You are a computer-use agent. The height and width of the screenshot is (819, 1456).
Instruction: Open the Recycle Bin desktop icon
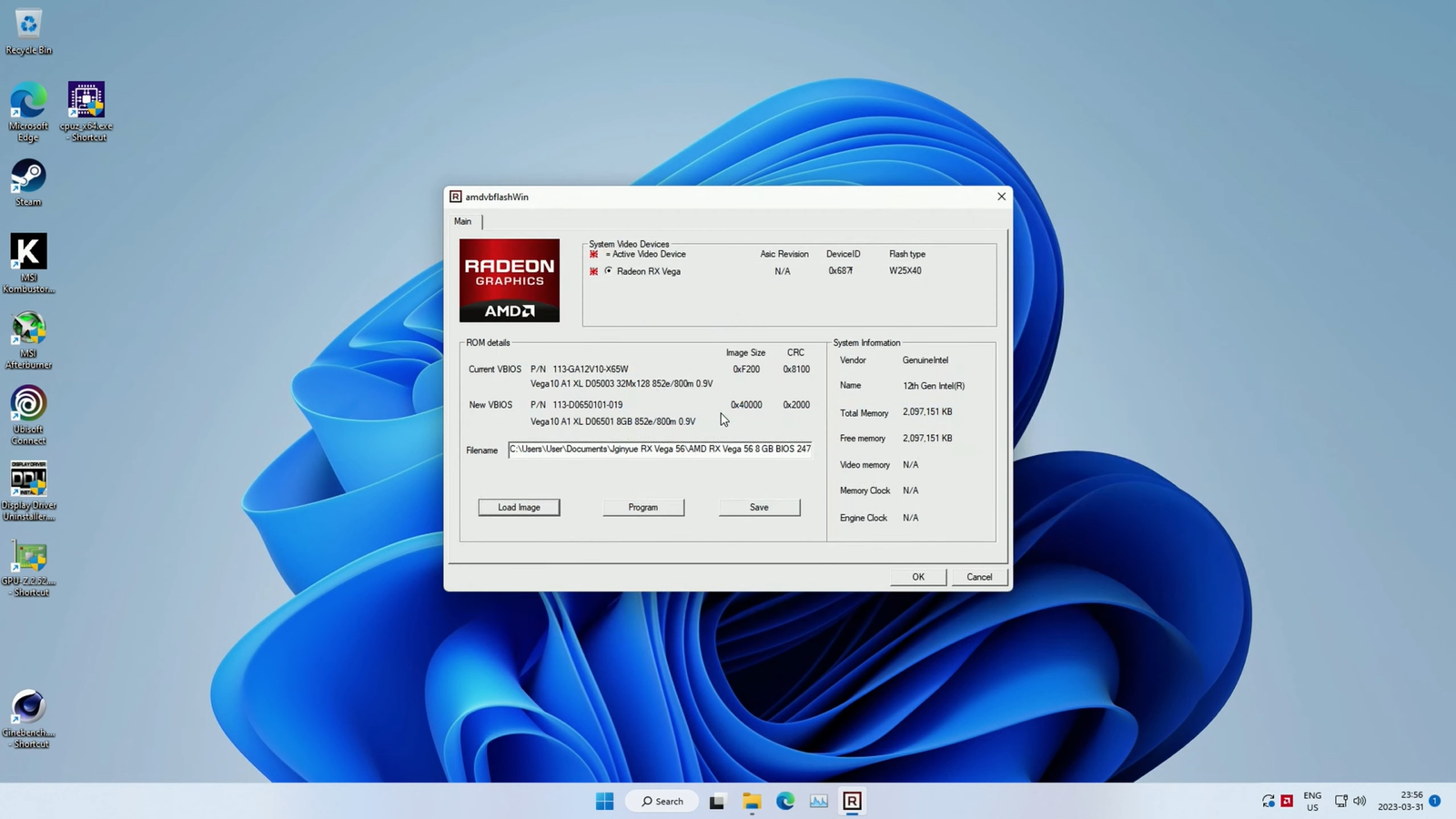28,25
